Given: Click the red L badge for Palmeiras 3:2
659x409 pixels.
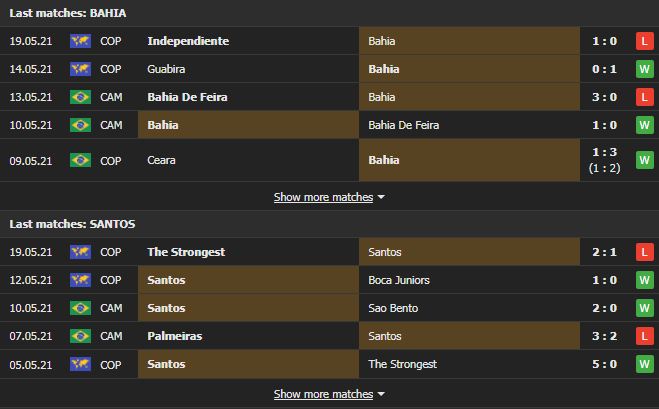Looking at the screenshot, I should pyautogui.click(x=644, y=336).
